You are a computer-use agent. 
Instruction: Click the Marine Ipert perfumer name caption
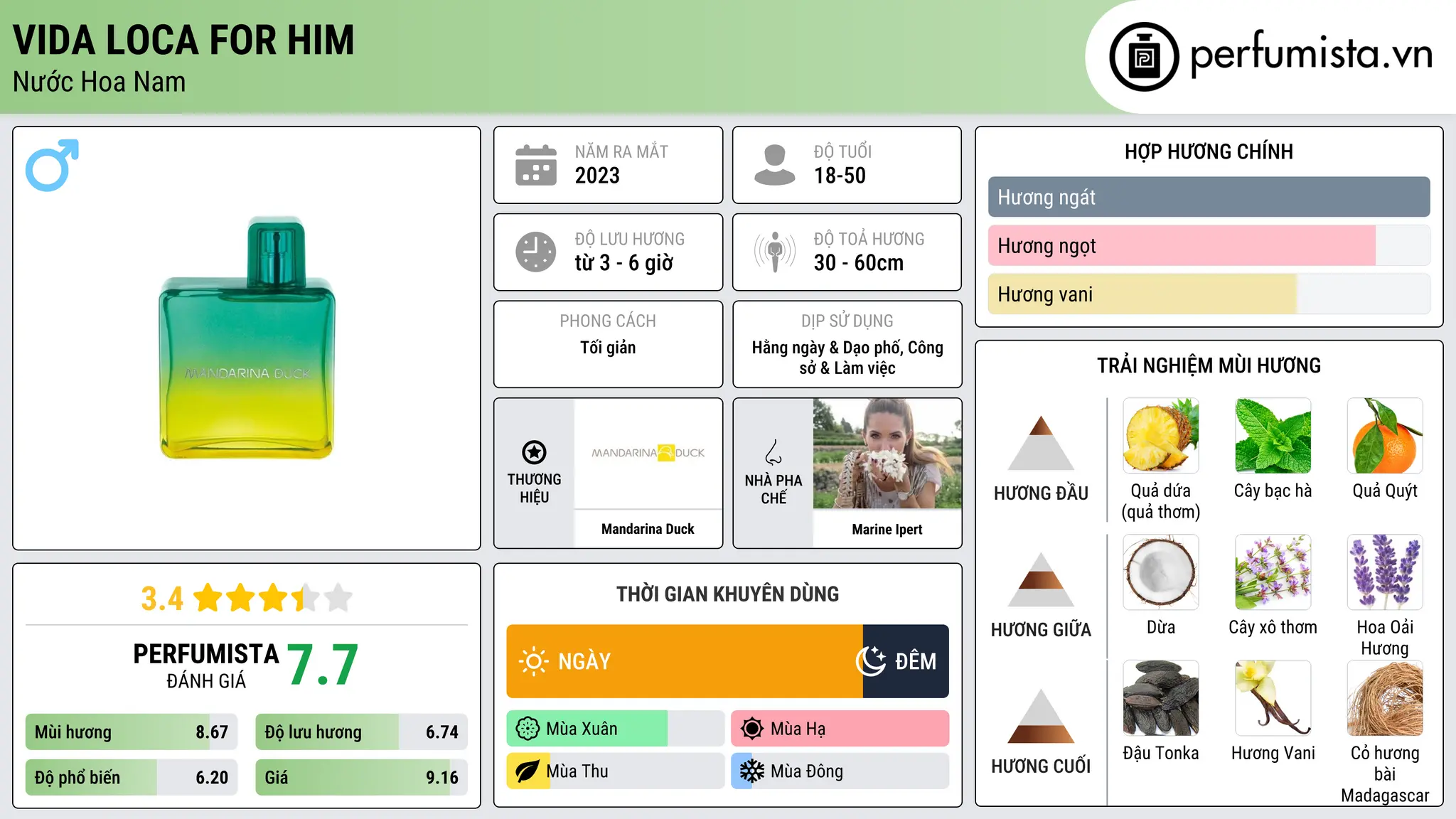coord(887,529)
